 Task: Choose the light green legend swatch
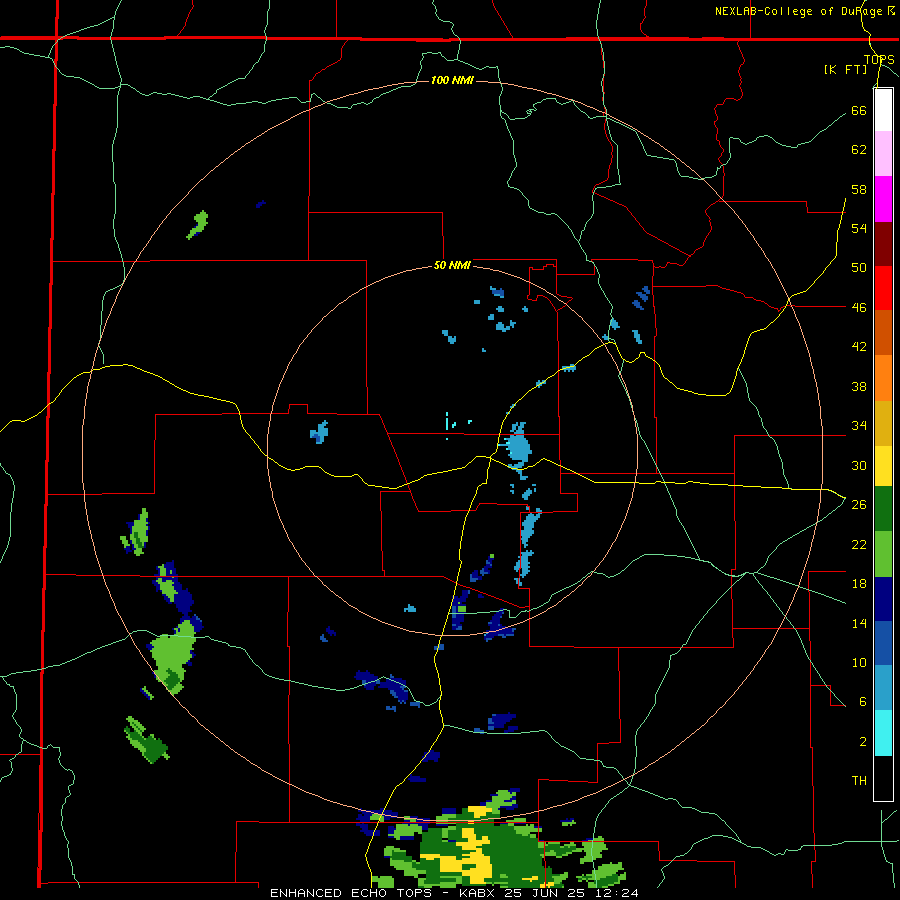tap(883, 554)
